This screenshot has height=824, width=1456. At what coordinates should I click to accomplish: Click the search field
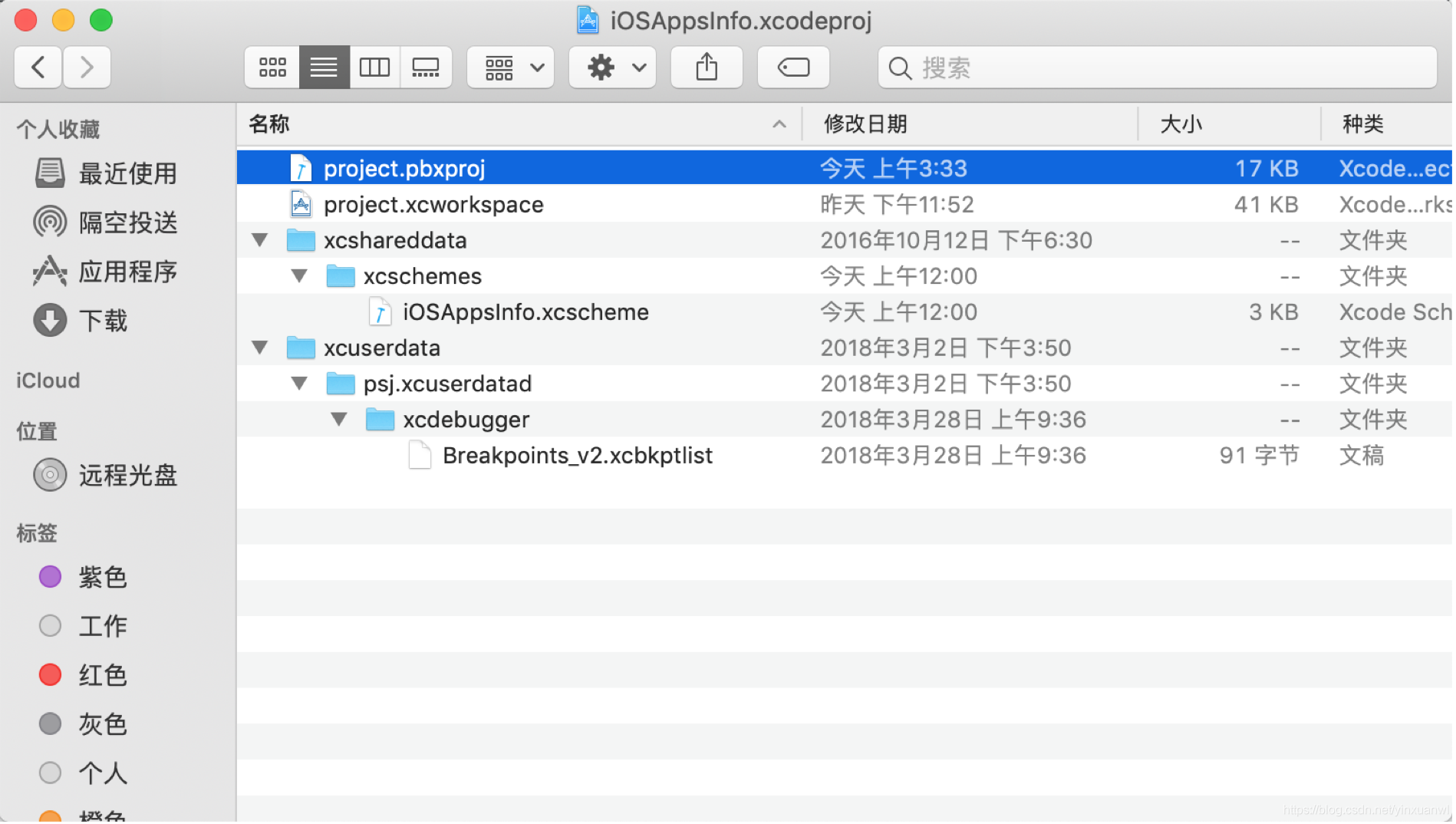tap(1157, 68)
